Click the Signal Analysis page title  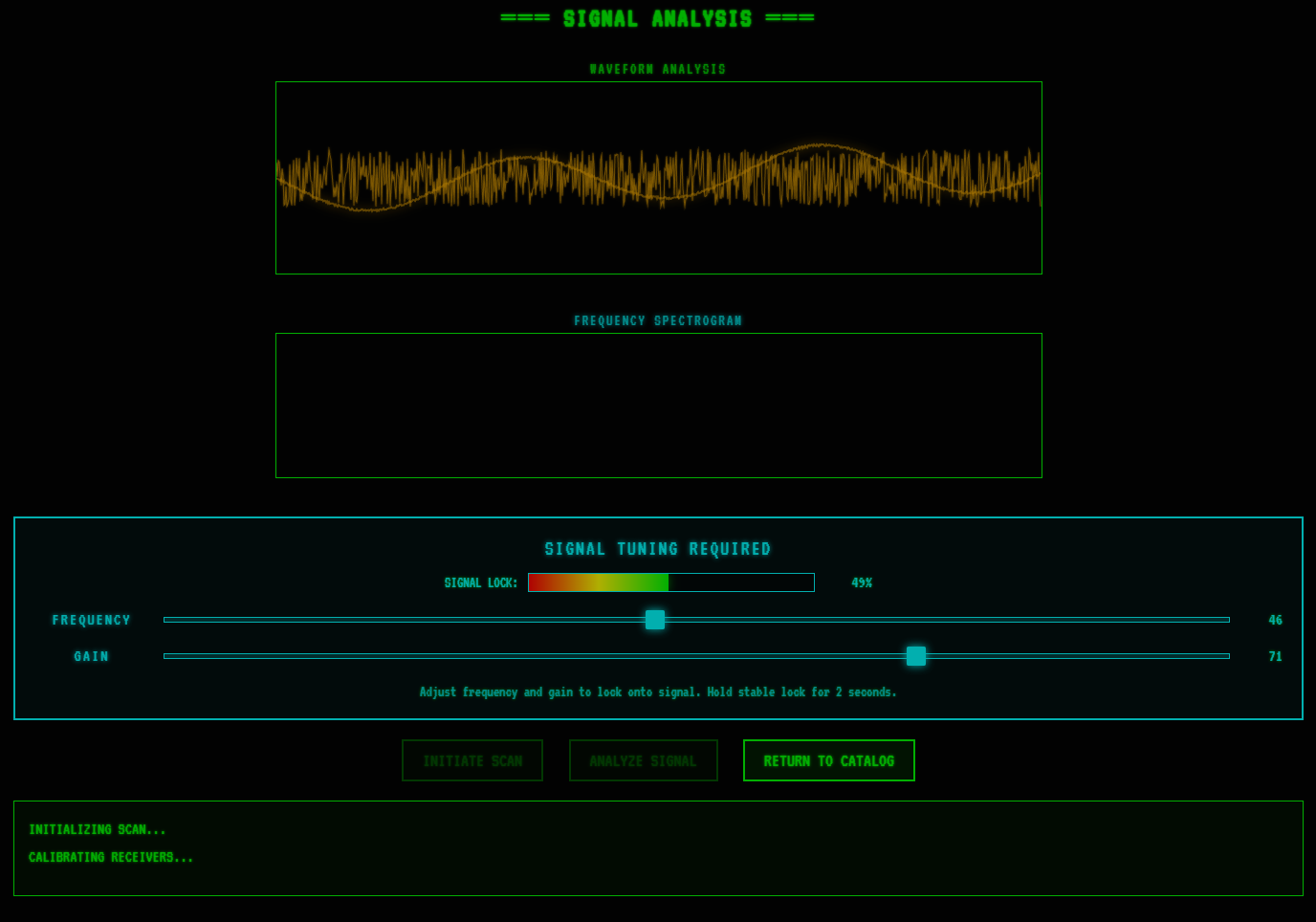coord(658,19)
